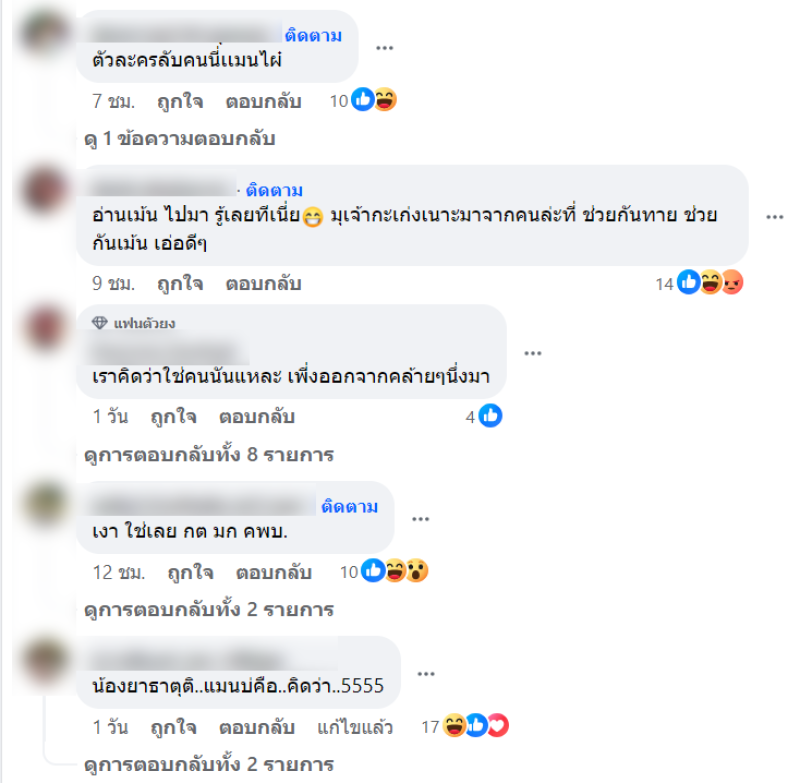800x783 pixels.
Task: Open three-dot menu on 14-reaction comment
Action: point(774,217)
